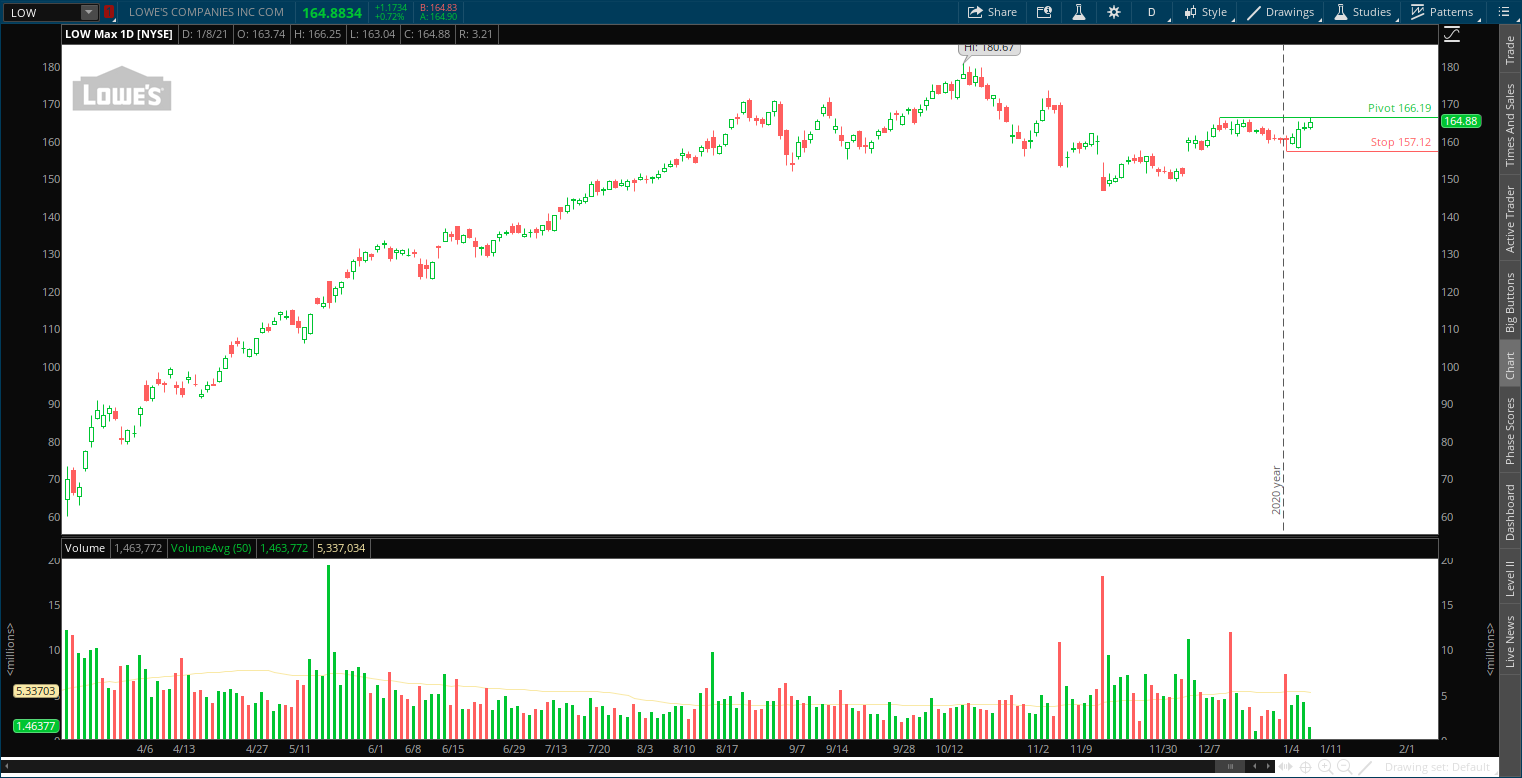
Task: Open the Edit studies flask icon
Action: (1079, 12)
